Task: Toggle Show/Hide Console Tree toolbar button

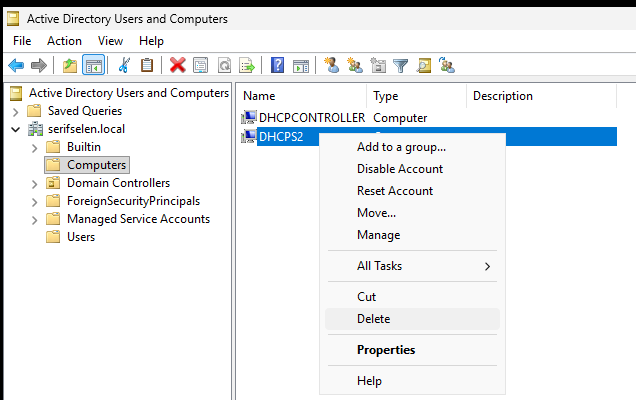Action: tap(94, 65)
